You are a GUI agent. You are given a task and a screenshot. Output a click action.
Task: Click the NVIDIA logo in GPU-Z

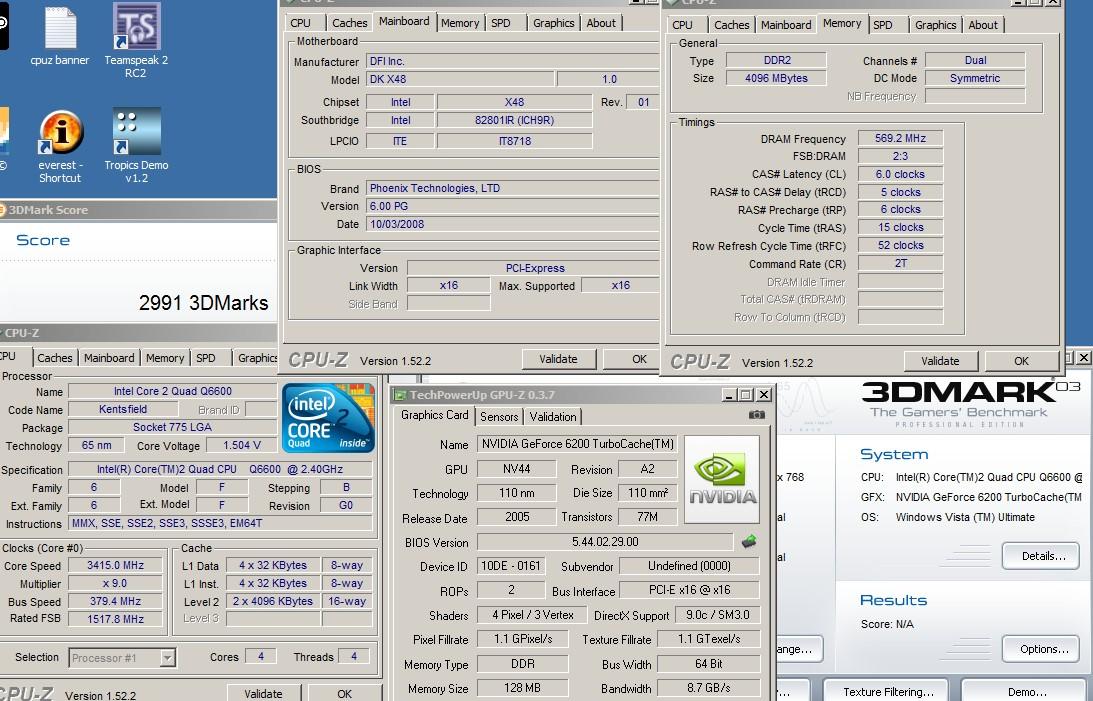click(x=722, y=479)
